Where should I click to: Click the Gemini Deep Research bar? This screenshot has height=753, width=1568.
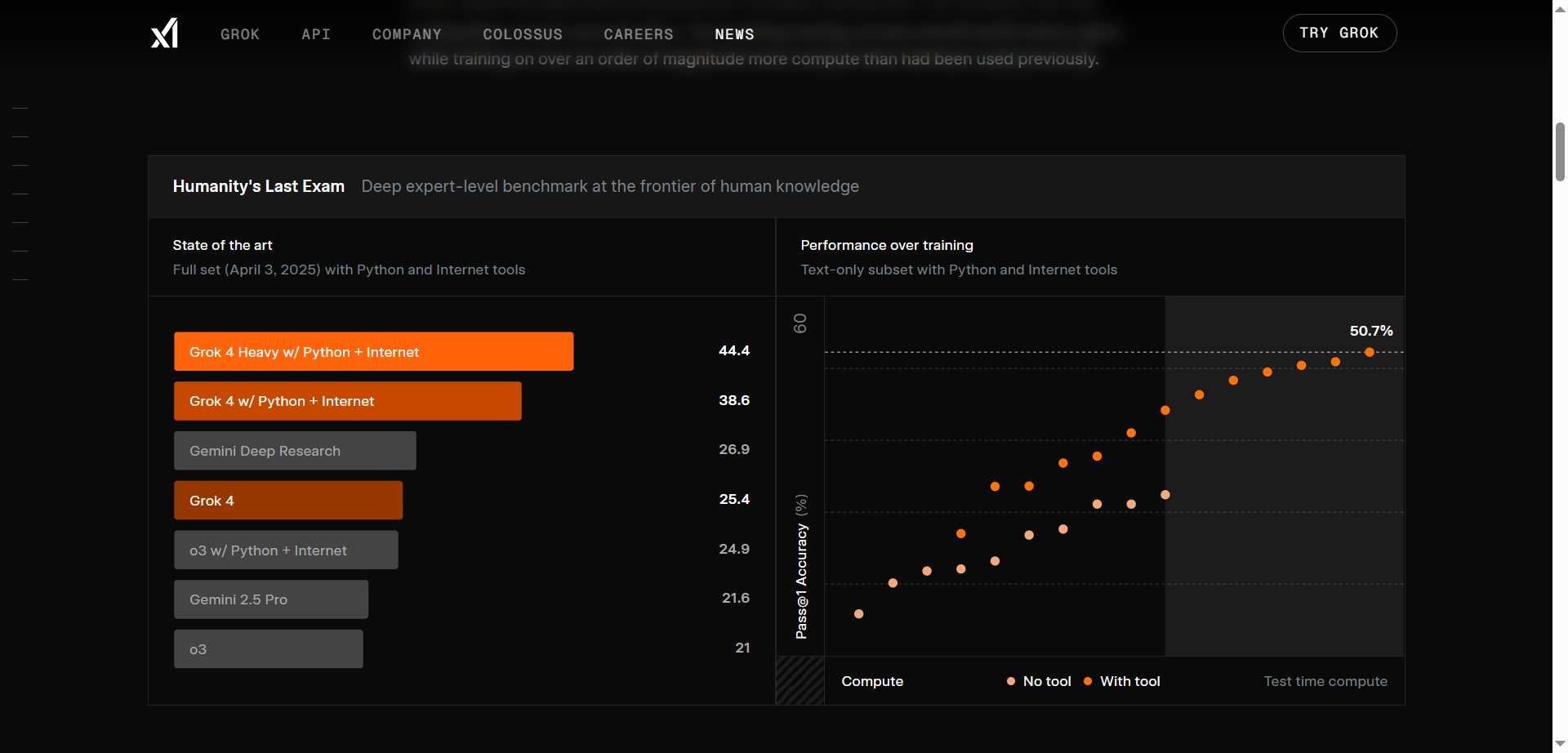click(x=295, y=451)
